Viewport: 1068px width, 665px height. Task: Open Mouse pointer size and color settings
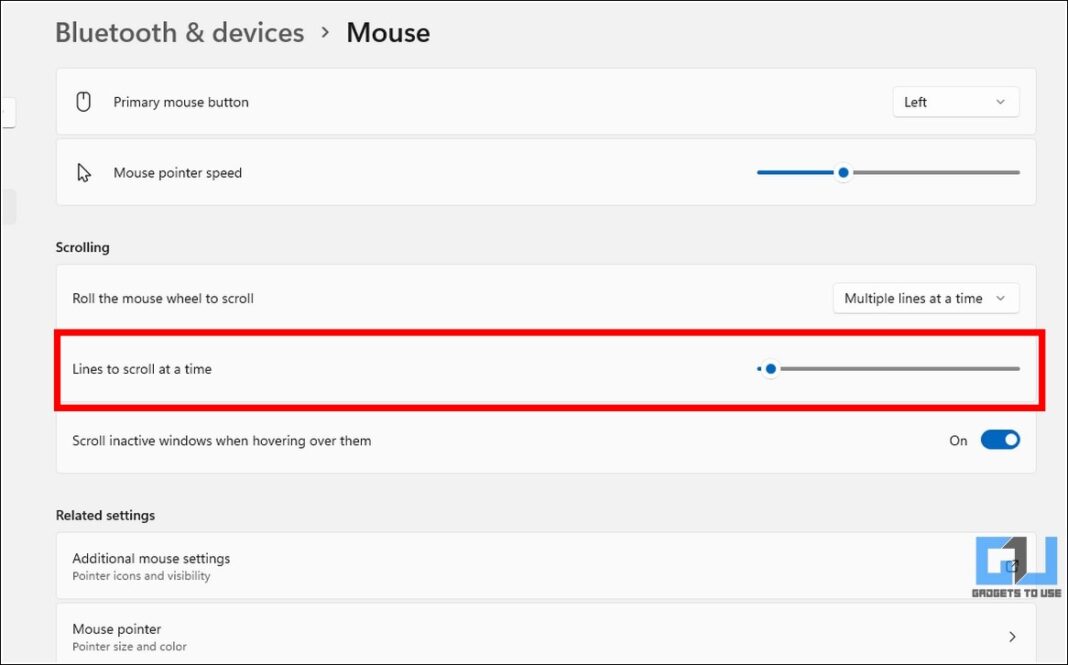[x=546, y=635]
